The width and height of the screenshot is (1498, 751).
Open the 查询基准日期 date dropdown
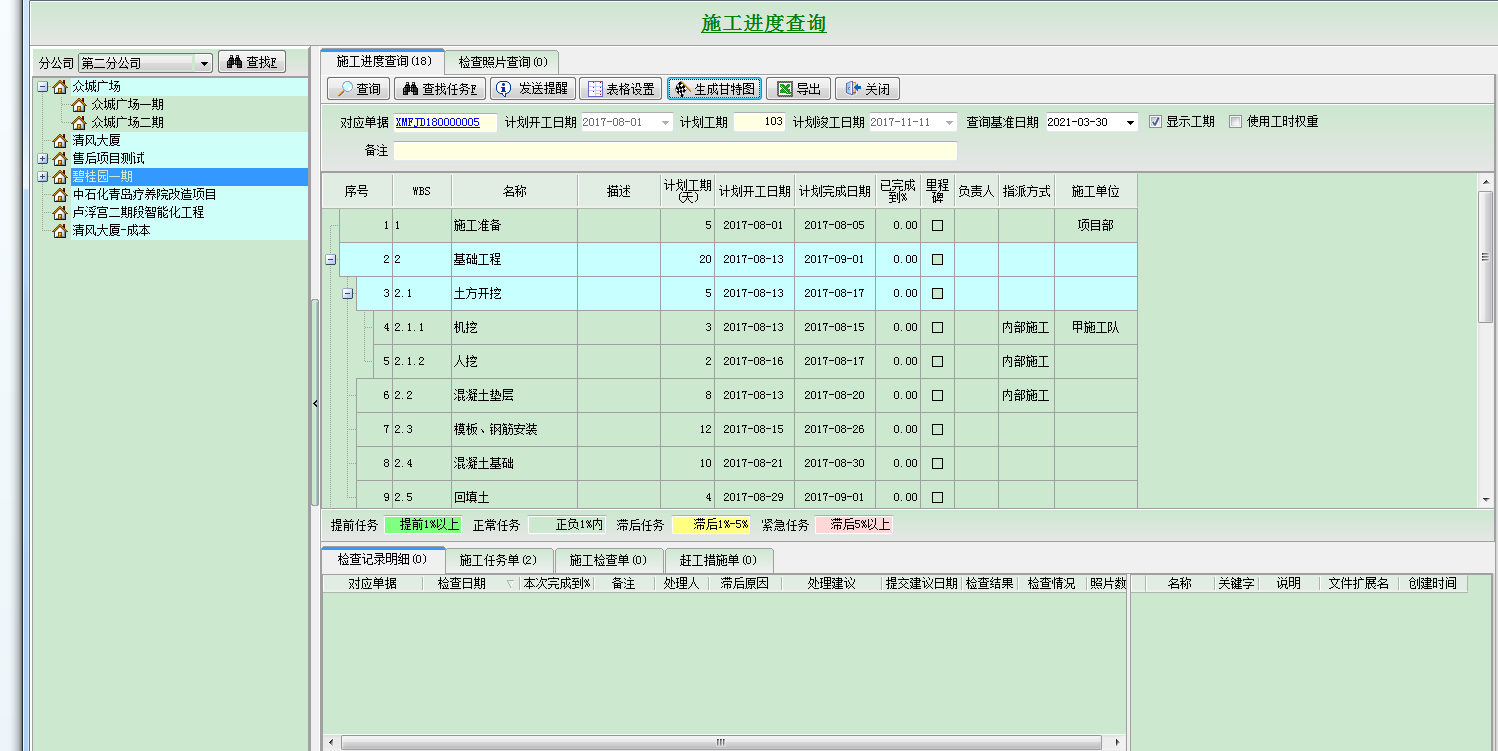[1130, 122]
